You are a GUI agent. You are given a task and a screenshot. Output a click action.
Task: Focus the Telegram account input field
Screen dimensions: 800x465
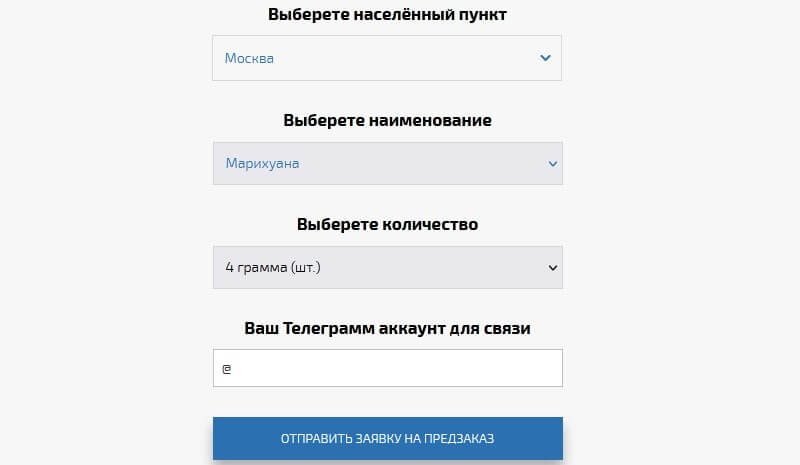click(387, 368)
